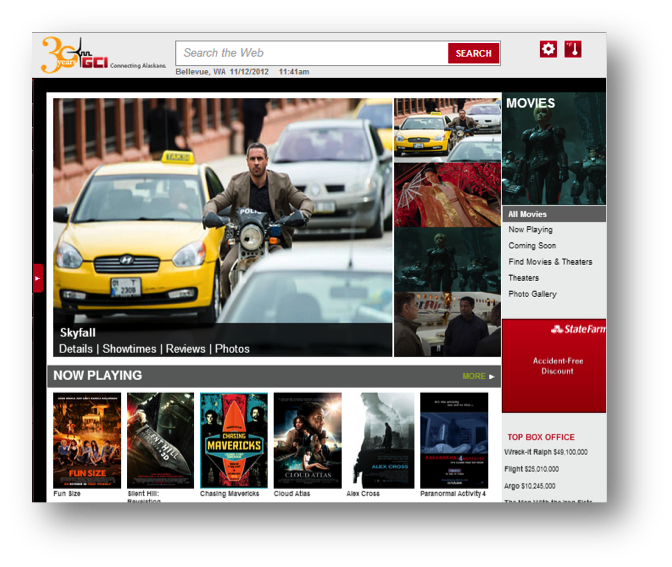Select All Movies menu item
This screenshot has height=567, width=672.
[x=554, y=214]
